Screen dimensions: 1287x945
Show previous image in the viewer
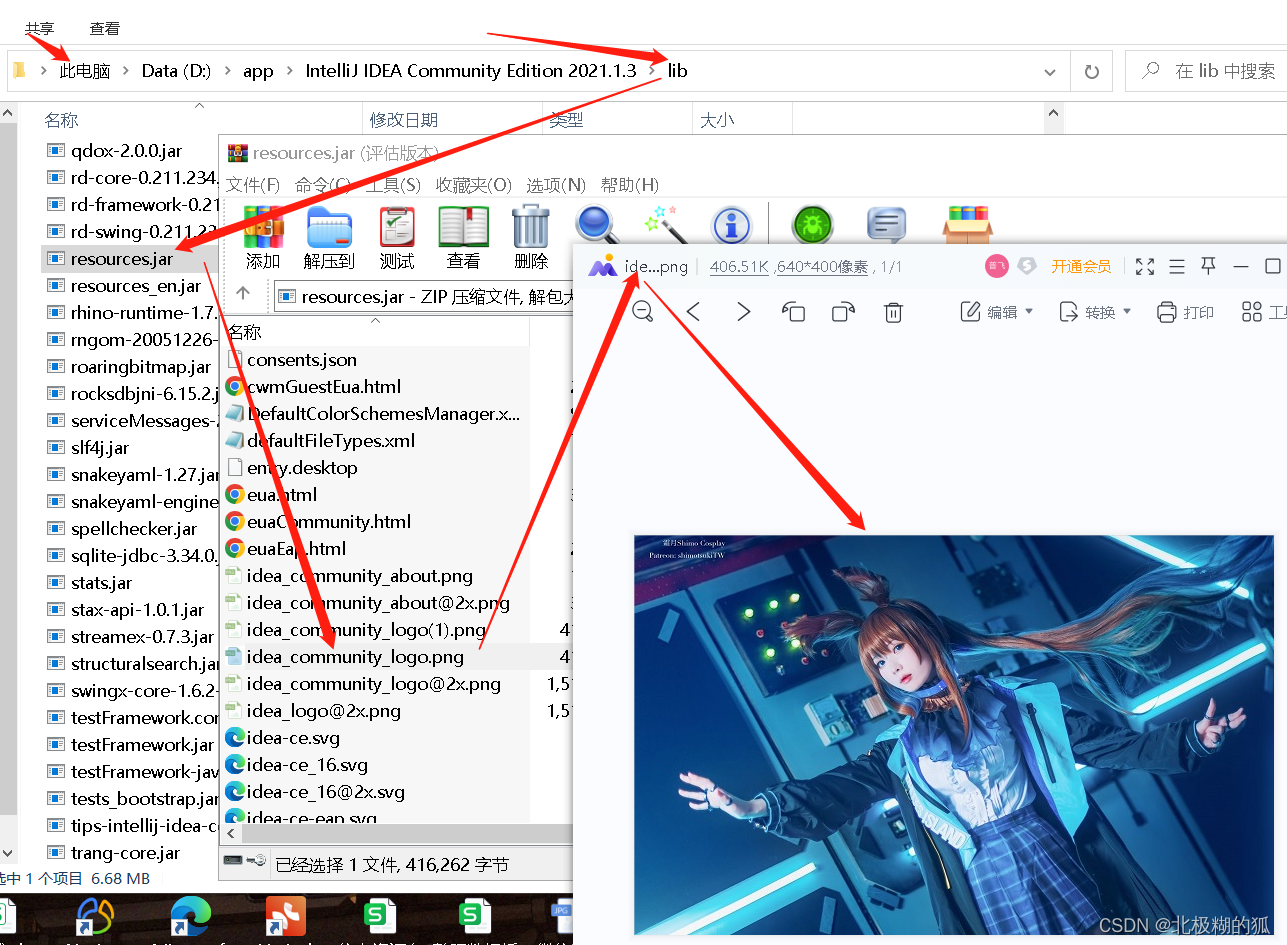pos(693,312)
